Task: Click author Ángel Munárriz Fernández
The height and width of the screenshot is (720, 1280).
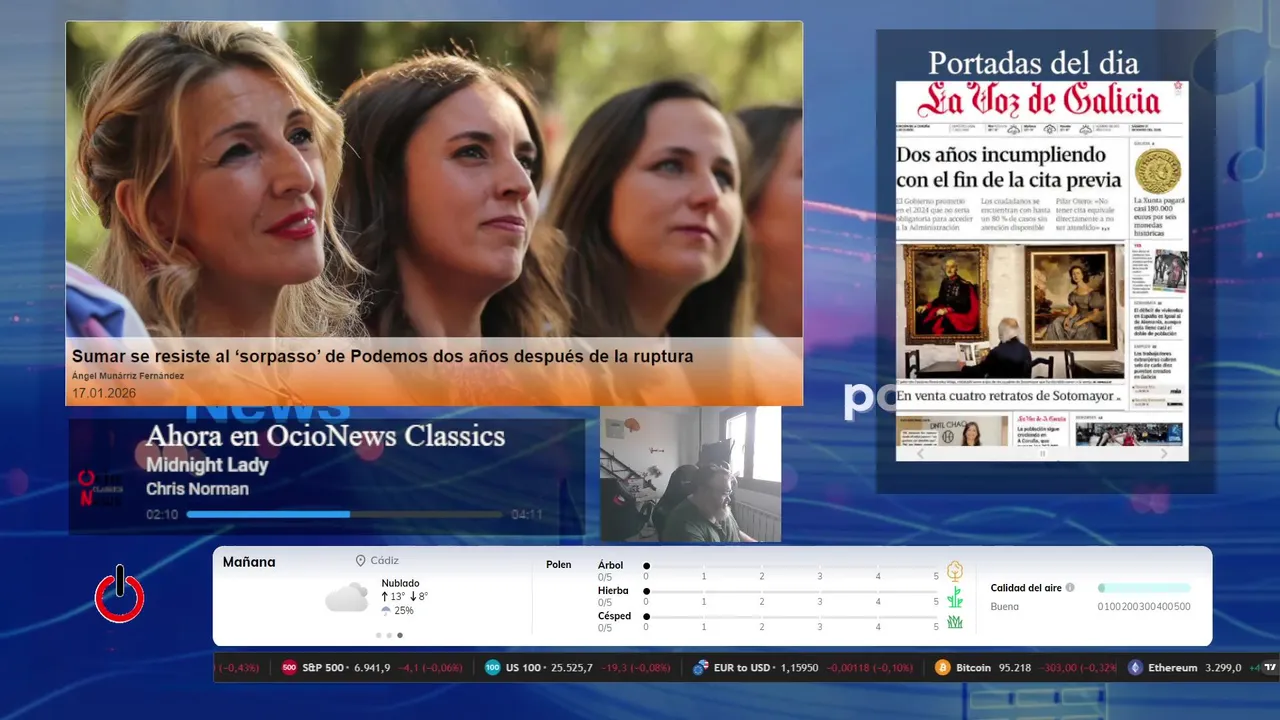Action: [x=128, y=376]
